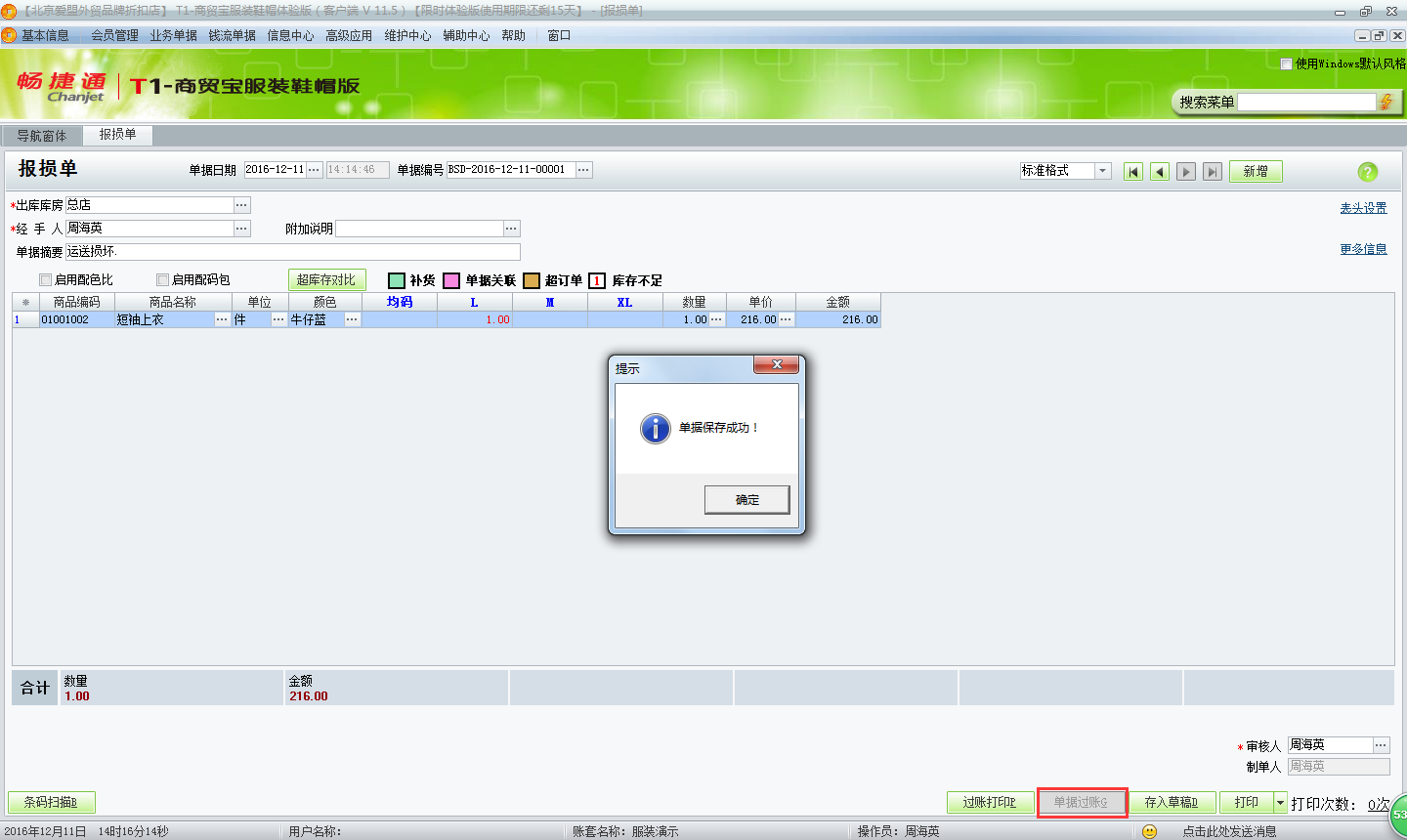This screenshot has width=1407, height=840.
Task: Open the 单据编号 (...) selector icon
Action: (583, 168)
